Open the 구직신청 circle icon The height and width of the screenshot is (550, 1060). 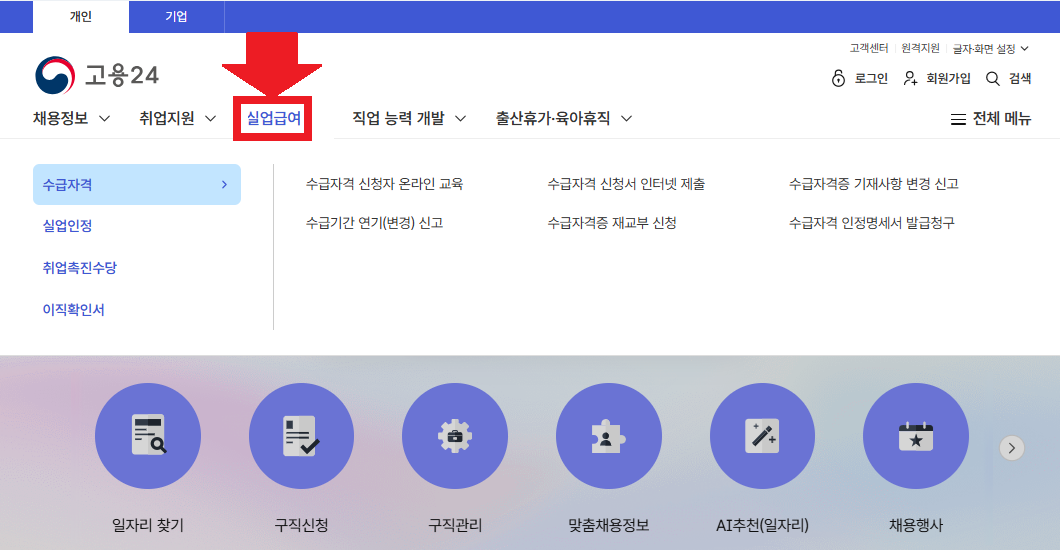tap(302, 436)
